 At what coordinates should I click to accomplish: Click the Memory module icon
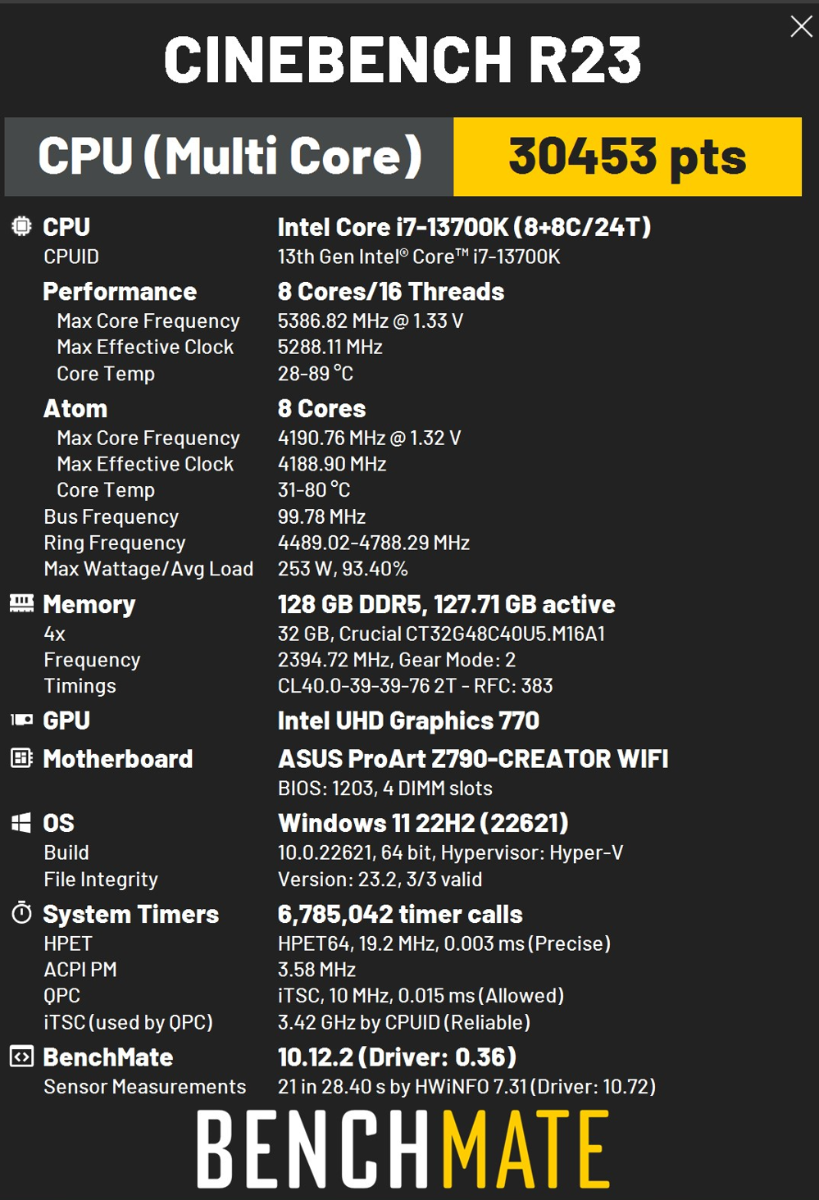click(x=21, y=603)
